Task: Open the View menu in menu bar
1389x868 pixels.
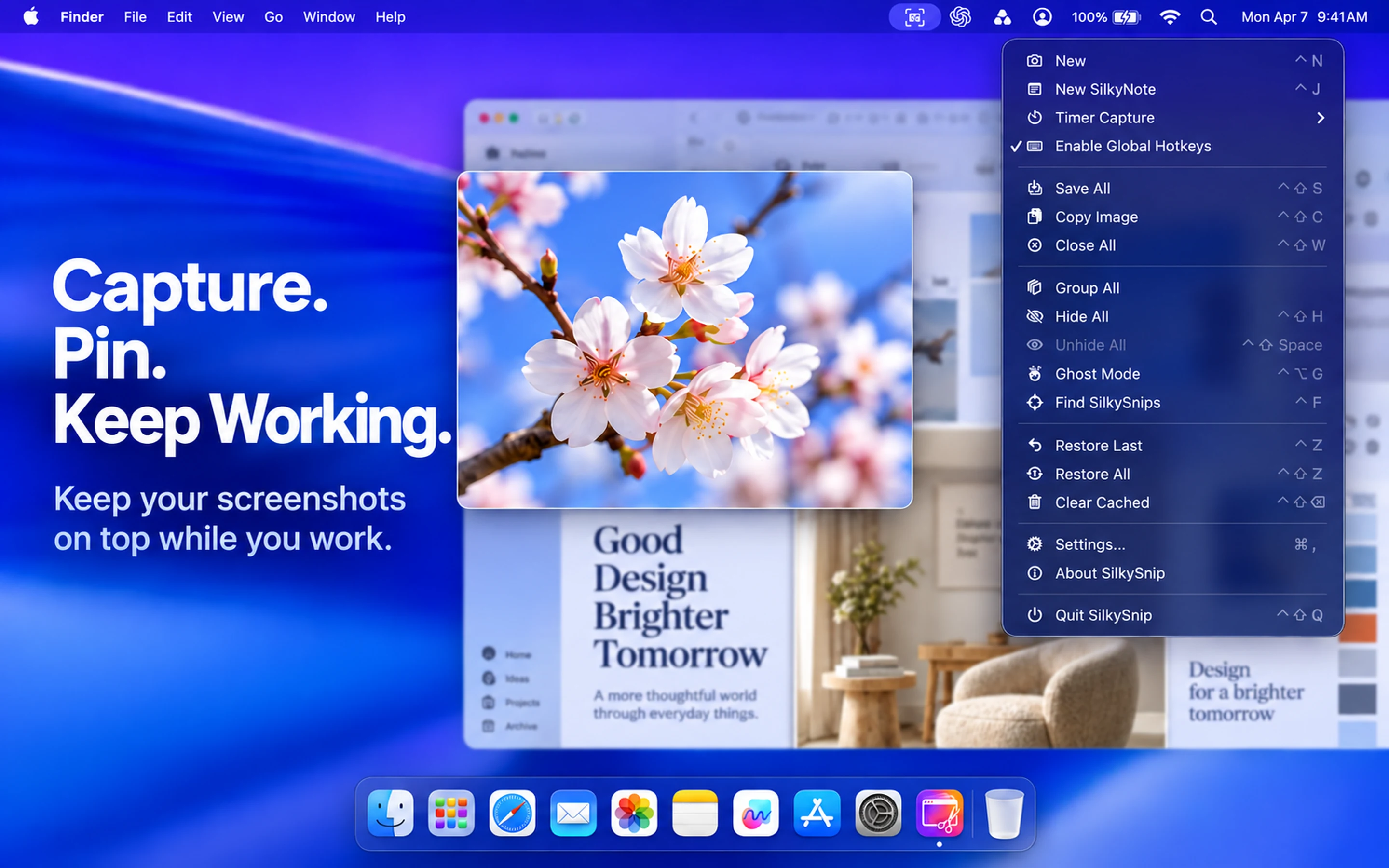Action: pos(228,17)
